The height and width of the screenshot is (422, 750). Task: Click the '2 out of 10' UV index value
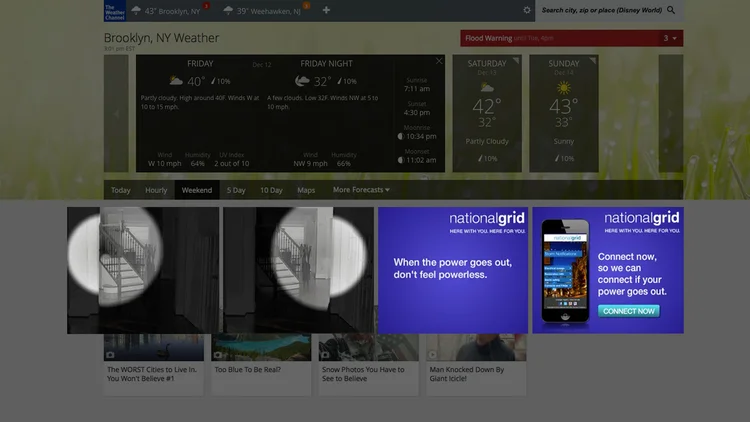point(232,164)
